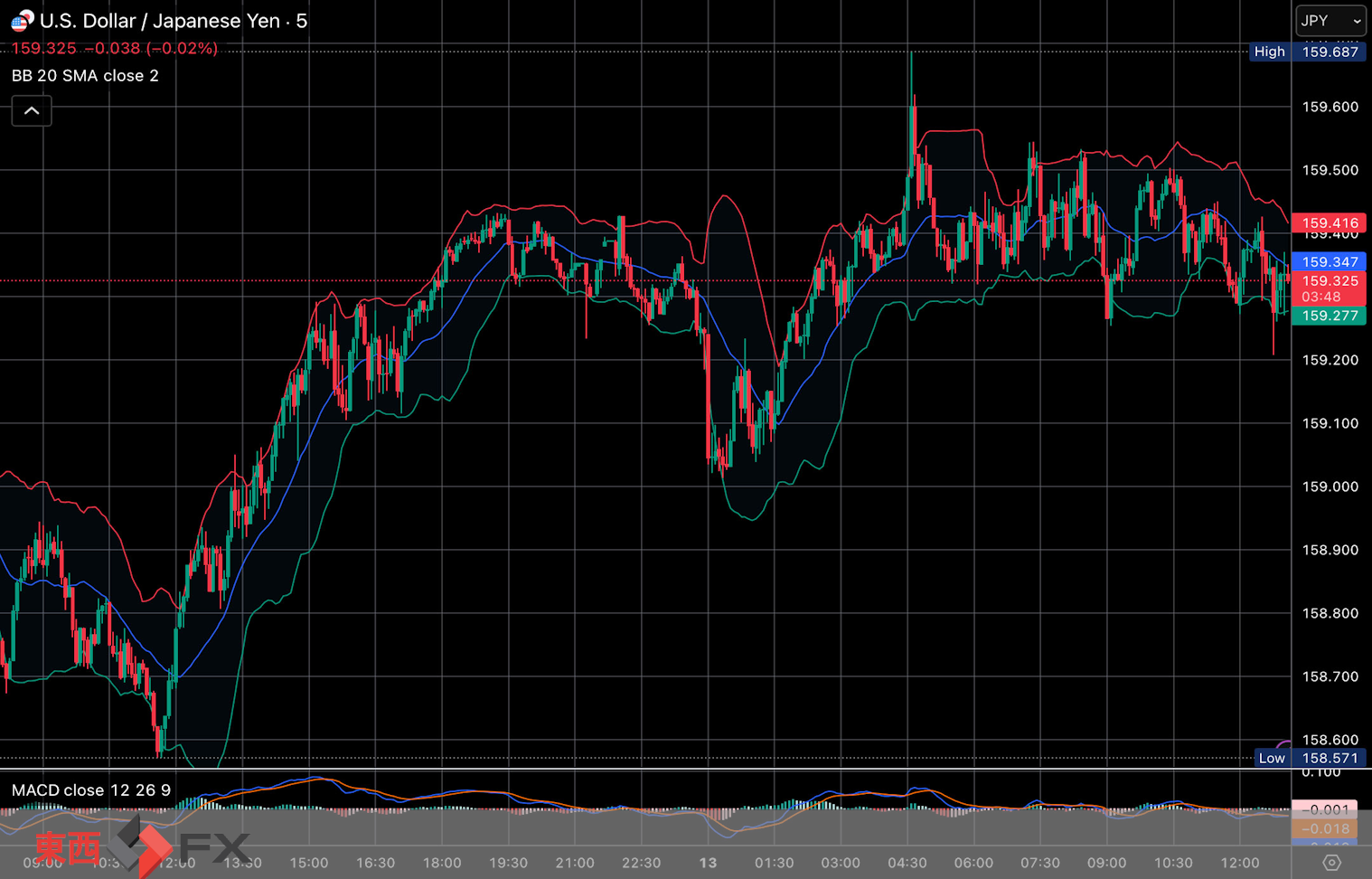The width and height of the screenshot is (1372, 879).
Task: Select the green 159.277 lower band label
Action: click(1329, 316)
